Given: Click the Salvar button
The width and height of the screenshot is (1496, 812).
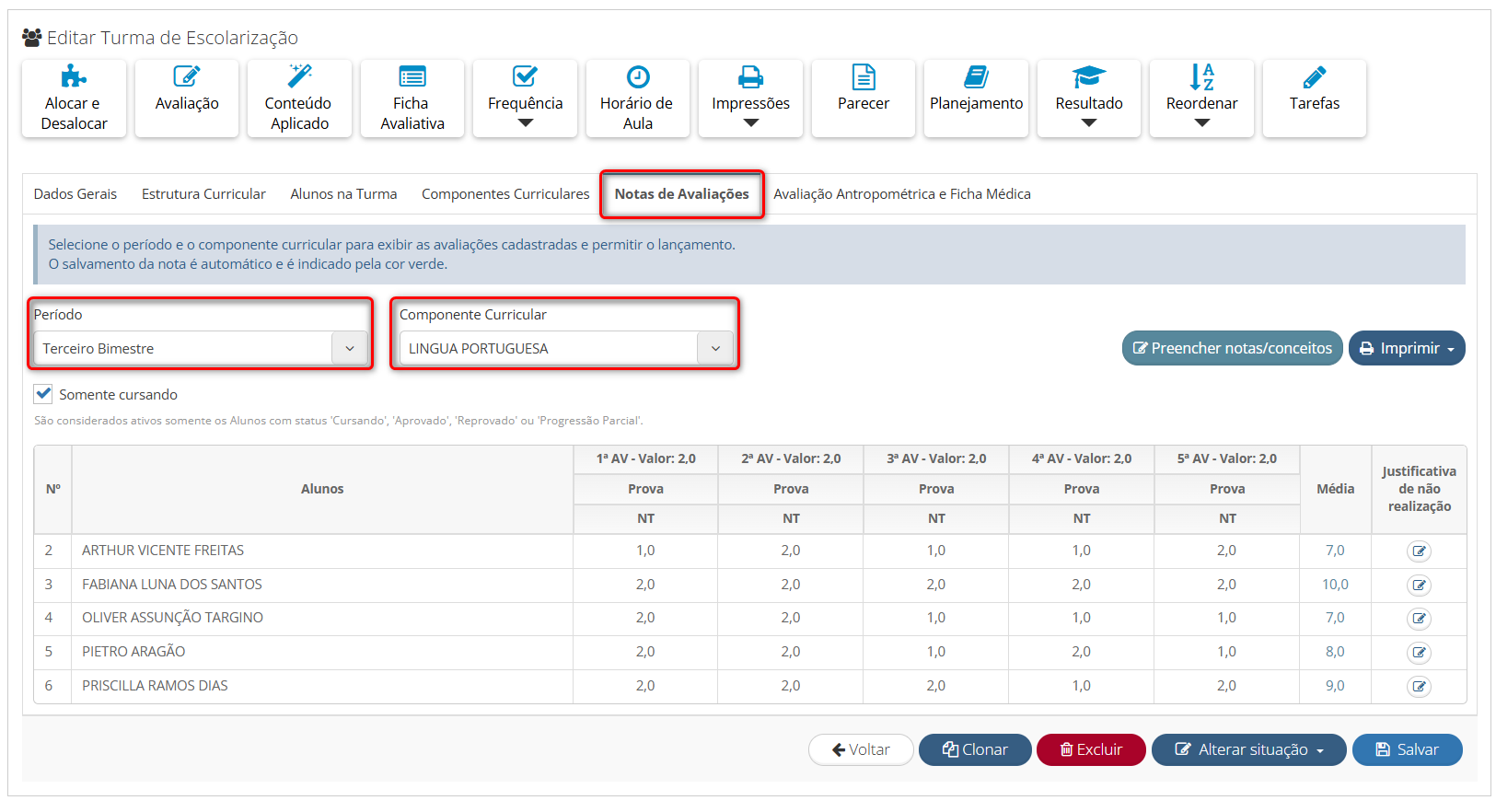Looking at the screenshot, I should click(x=1407, y=750).
